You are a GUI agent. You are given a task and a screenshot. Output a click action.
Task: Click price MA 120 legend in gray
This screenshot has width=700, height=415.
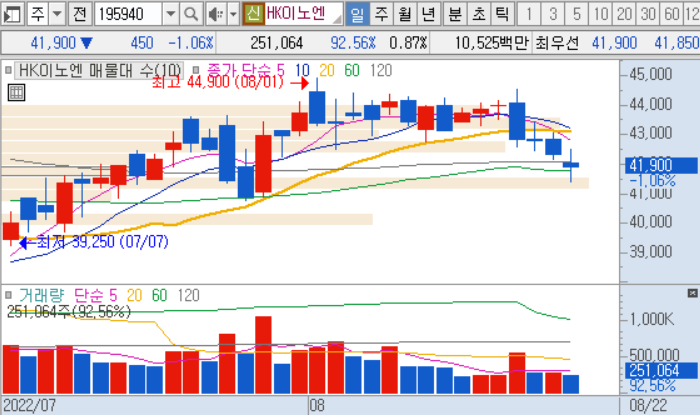click(381, 70)
